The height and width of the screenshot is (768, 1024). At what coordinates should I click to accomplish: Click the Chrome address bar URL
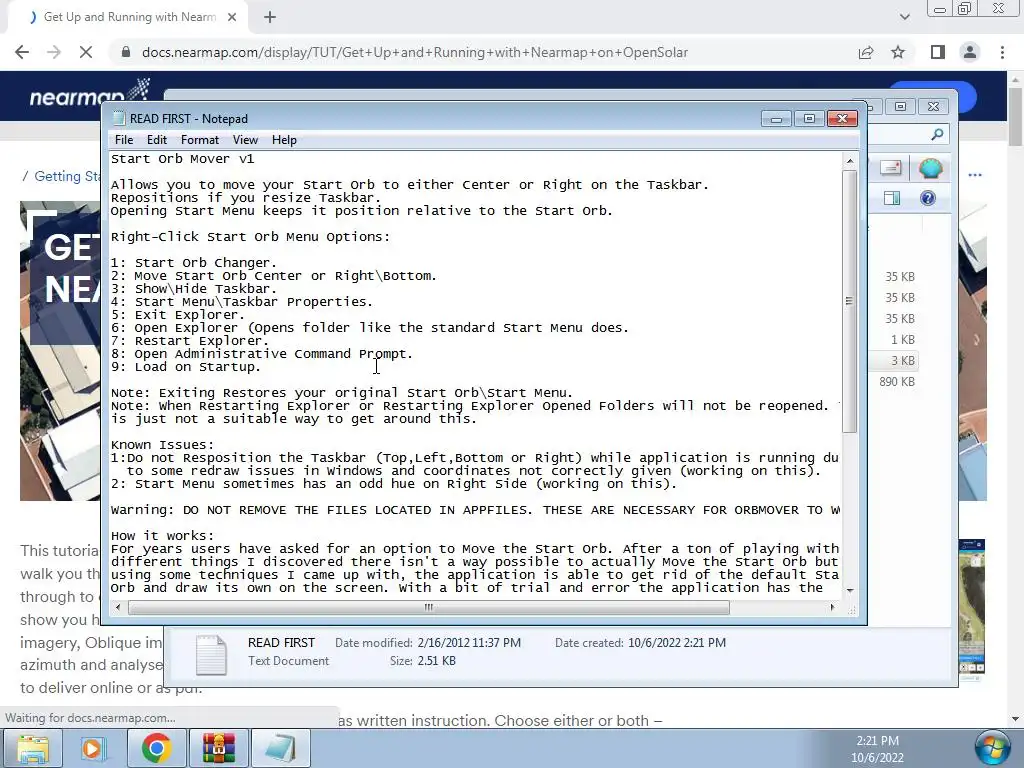pyautogui.click(x=415, y=52)
